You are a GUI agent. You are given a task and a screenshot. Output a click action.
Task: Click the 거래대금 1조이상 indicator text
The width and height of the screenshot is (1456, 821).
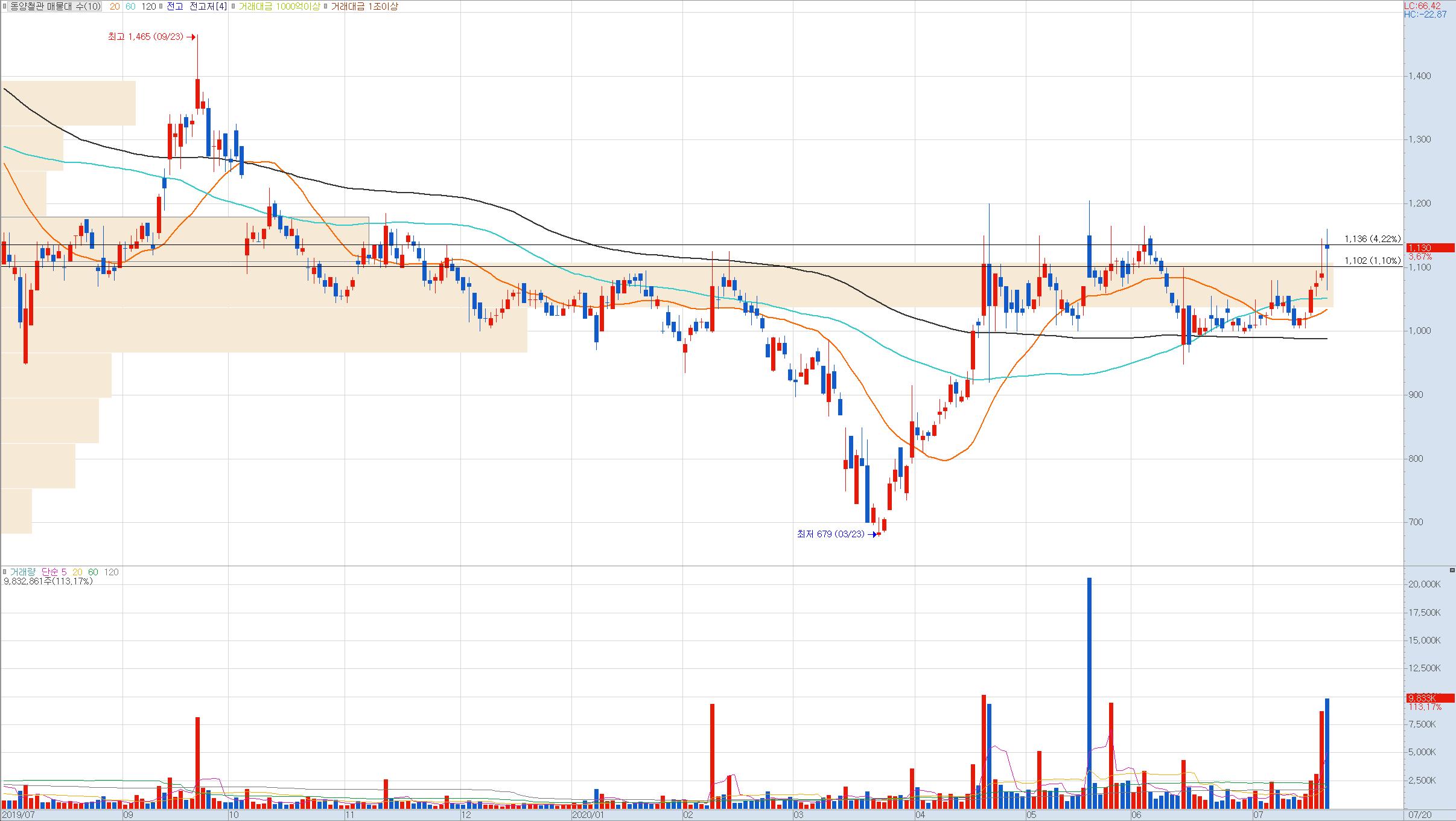coord(364,7)
